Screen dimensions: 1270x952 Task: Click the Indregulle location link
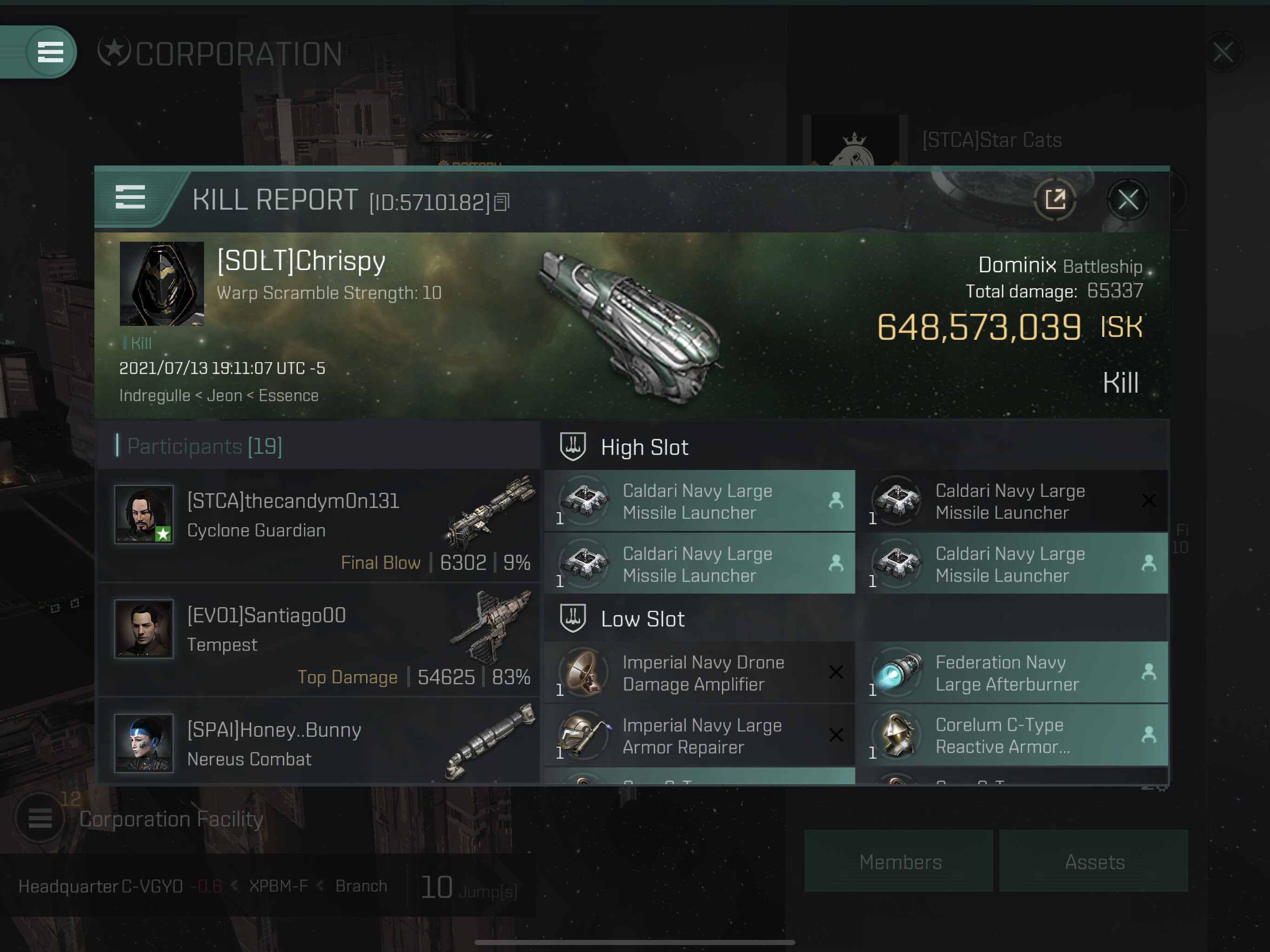click(x=154, y=396)
